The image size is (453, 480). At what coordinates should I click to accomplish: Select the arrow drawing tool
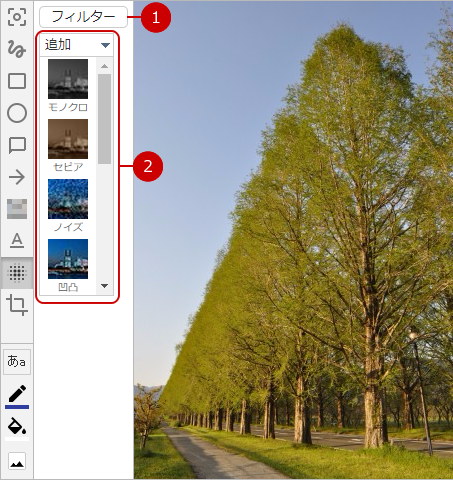click(x=17, y=177)
